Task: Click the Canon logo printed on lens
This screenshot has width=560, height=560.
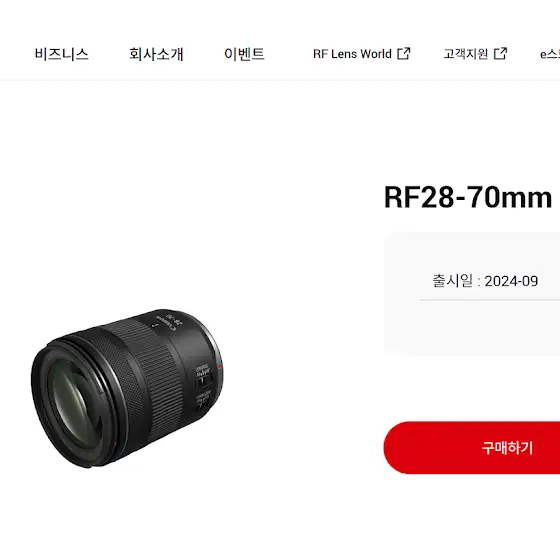Action: (165, 322)
